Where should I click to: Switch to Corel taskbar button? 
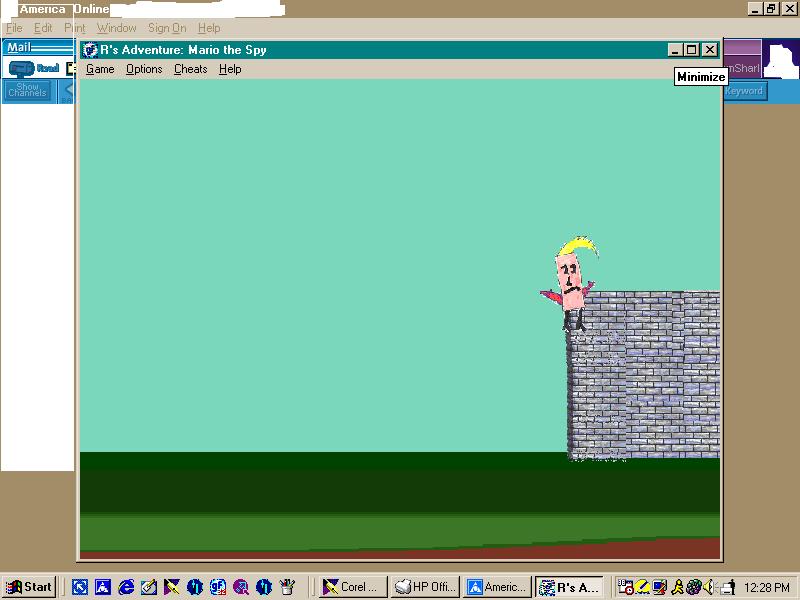point(350,587)
